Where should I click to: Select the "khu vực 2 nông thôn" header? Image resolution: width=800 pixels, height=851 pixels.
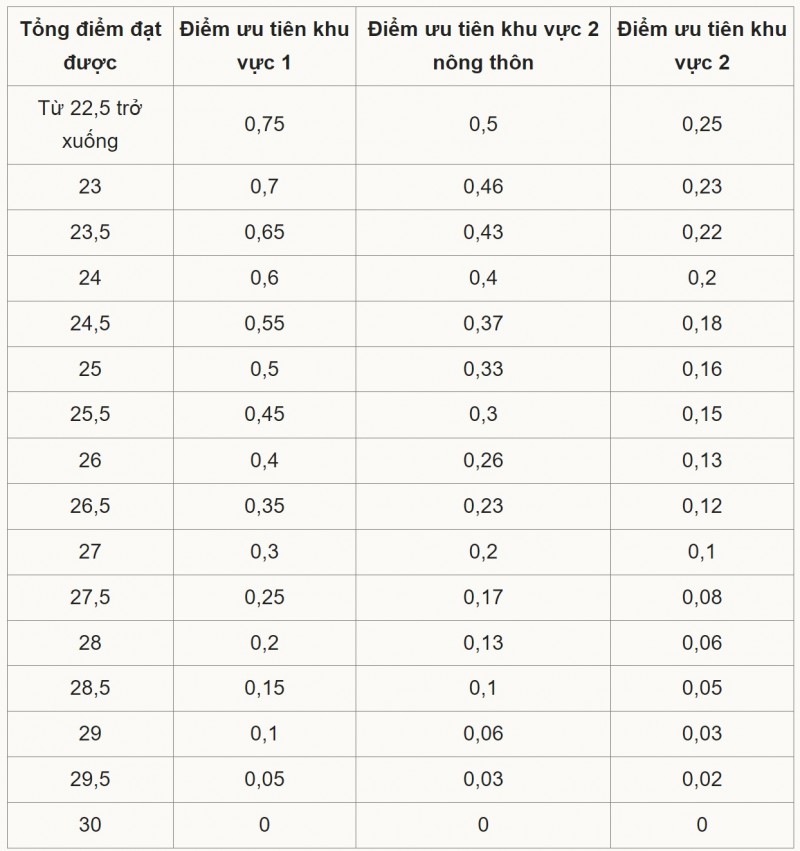point(483,45)
